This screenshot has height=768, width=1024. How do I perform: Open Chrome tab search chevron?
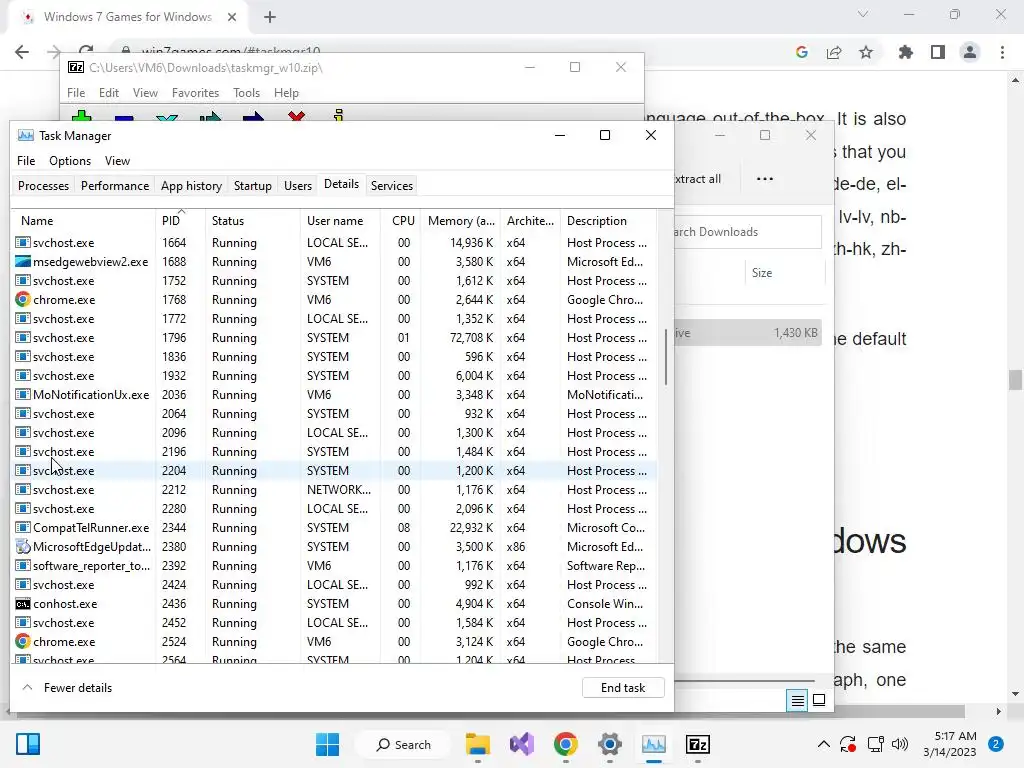[x=863, y=14]
